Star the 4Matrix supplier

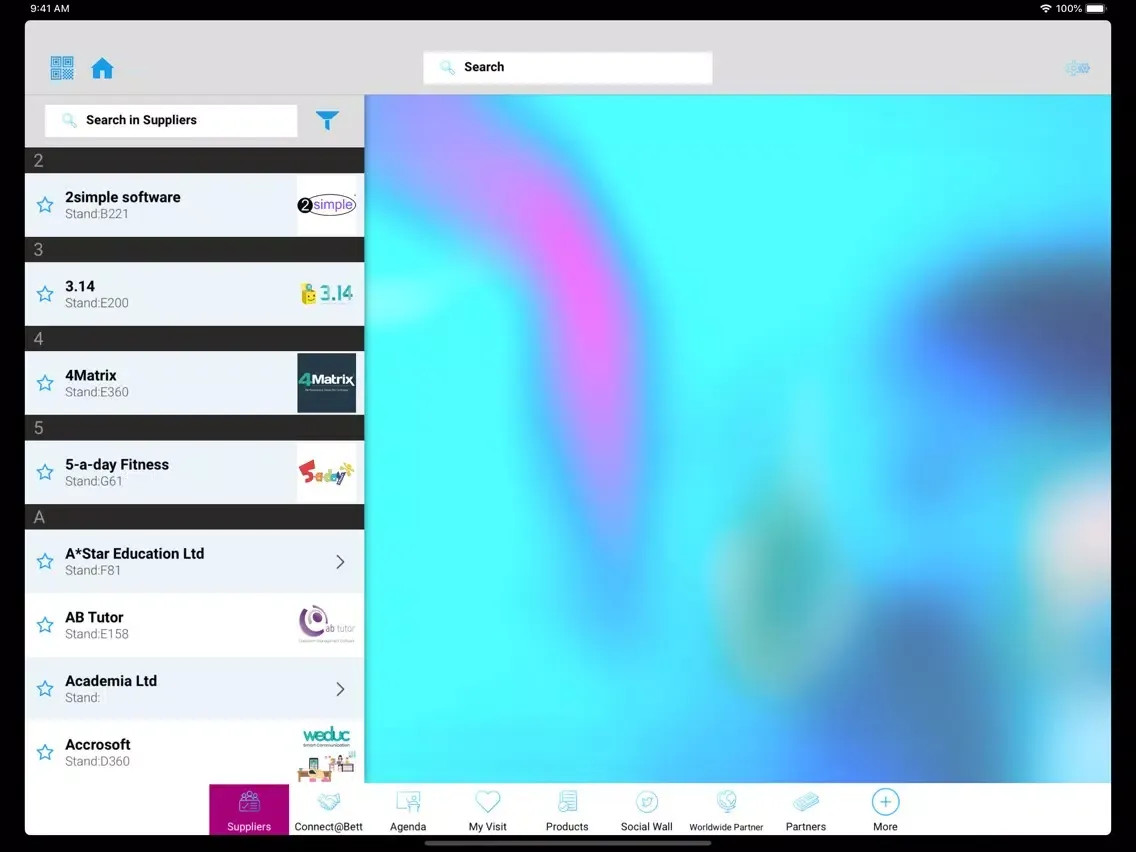point(45,383)
